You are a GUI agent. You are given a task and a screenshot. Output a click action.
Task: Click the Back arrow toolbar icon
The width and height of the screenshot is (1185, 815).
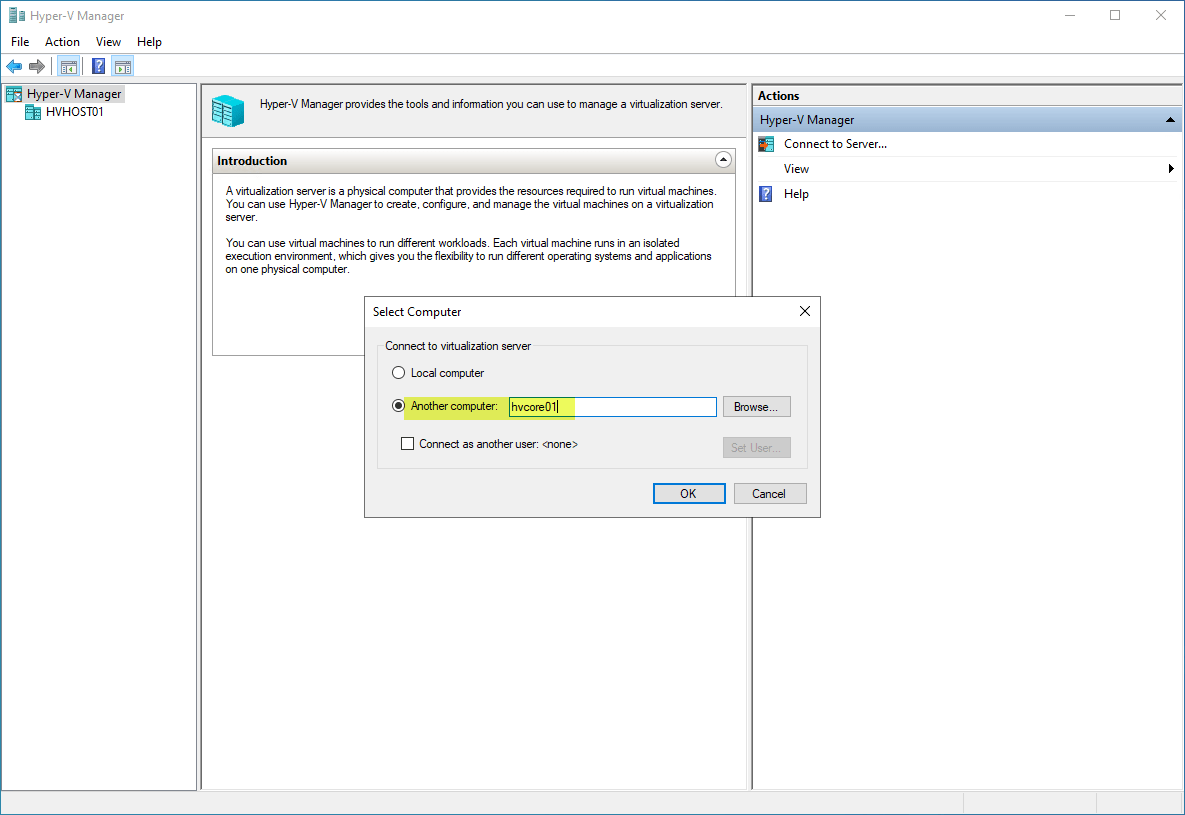[14, 67]
